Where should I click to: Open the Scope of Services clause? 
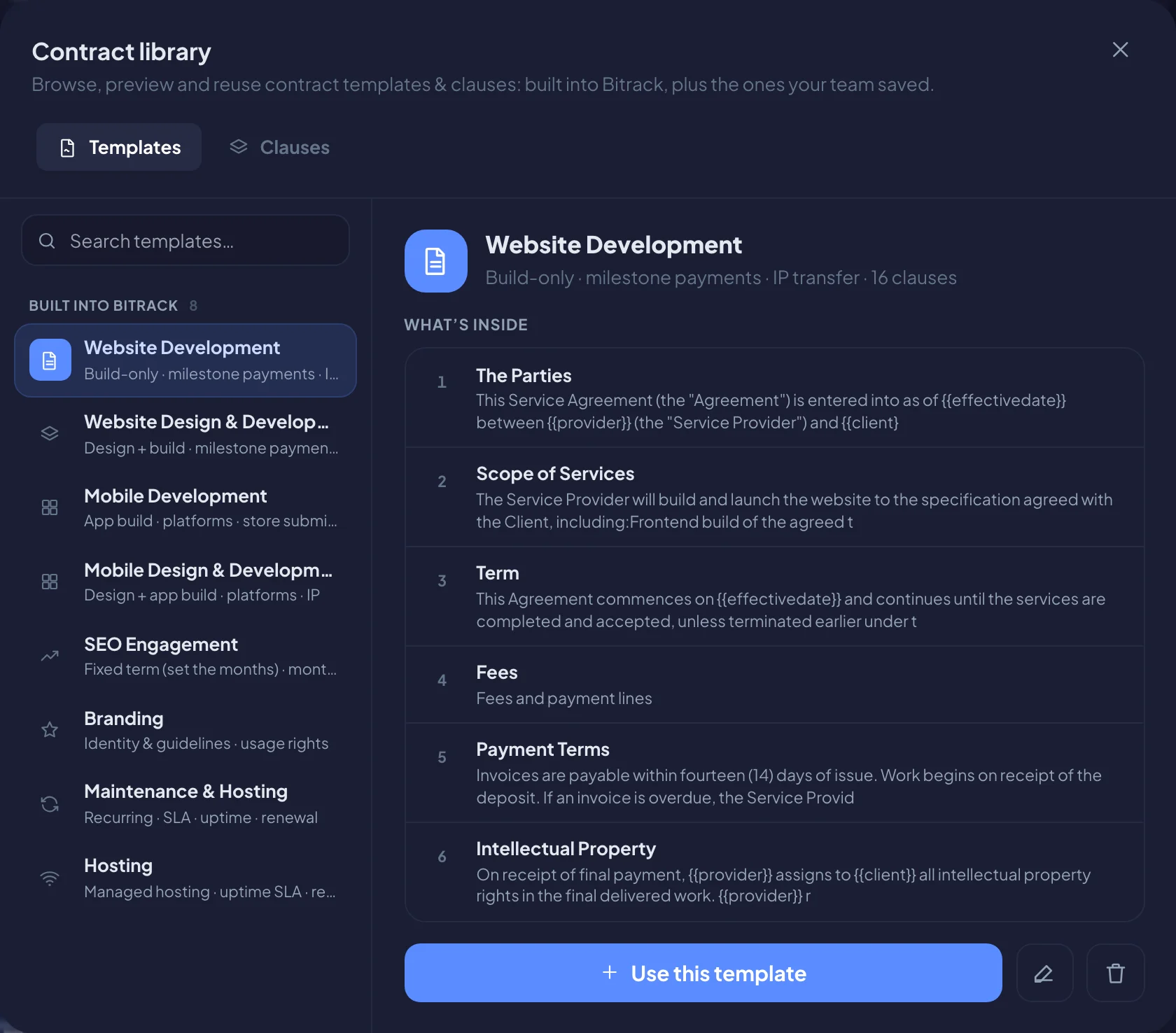775,498
